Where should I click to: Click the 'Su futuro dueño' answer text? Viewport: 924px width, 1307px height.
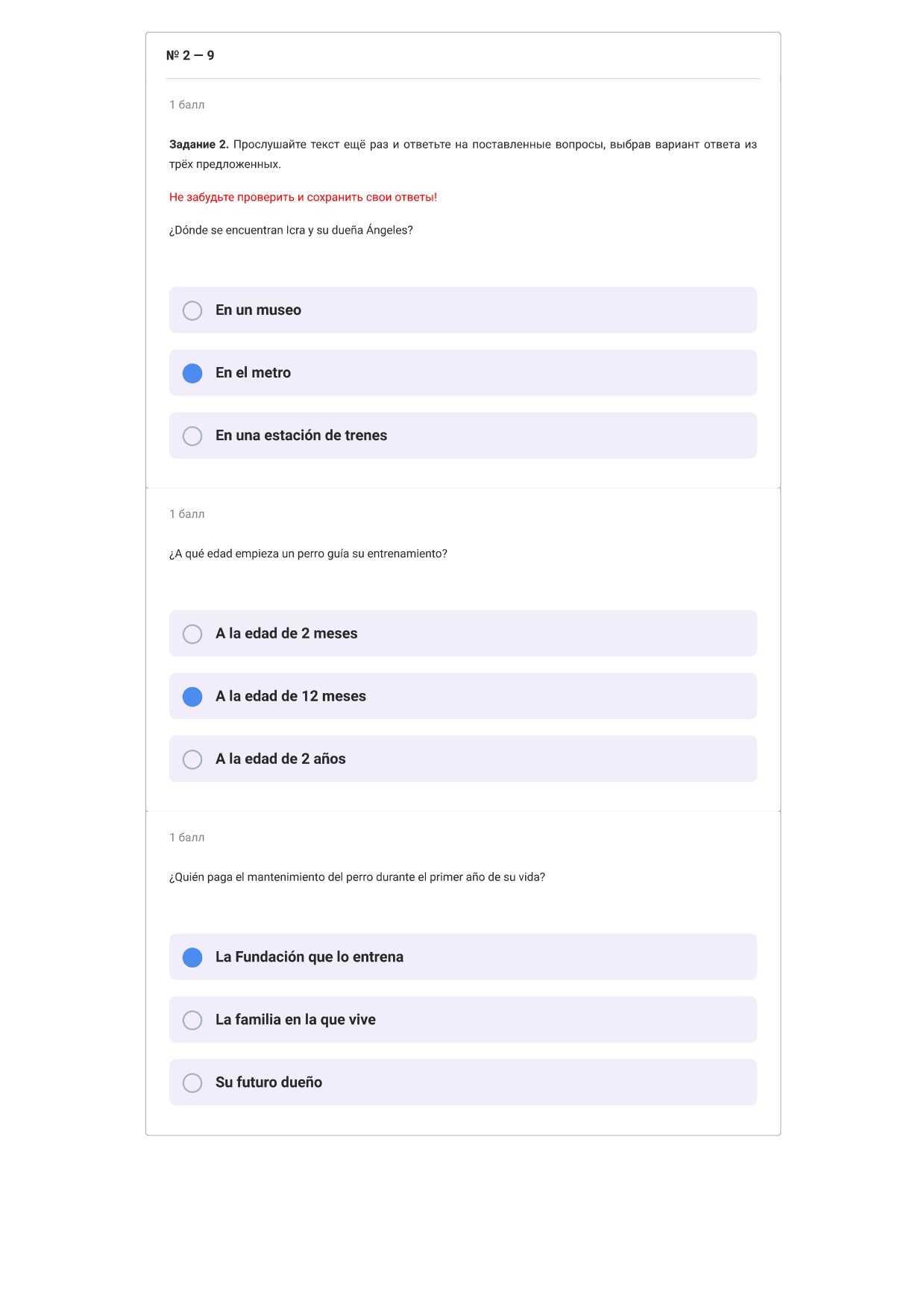268,1082
